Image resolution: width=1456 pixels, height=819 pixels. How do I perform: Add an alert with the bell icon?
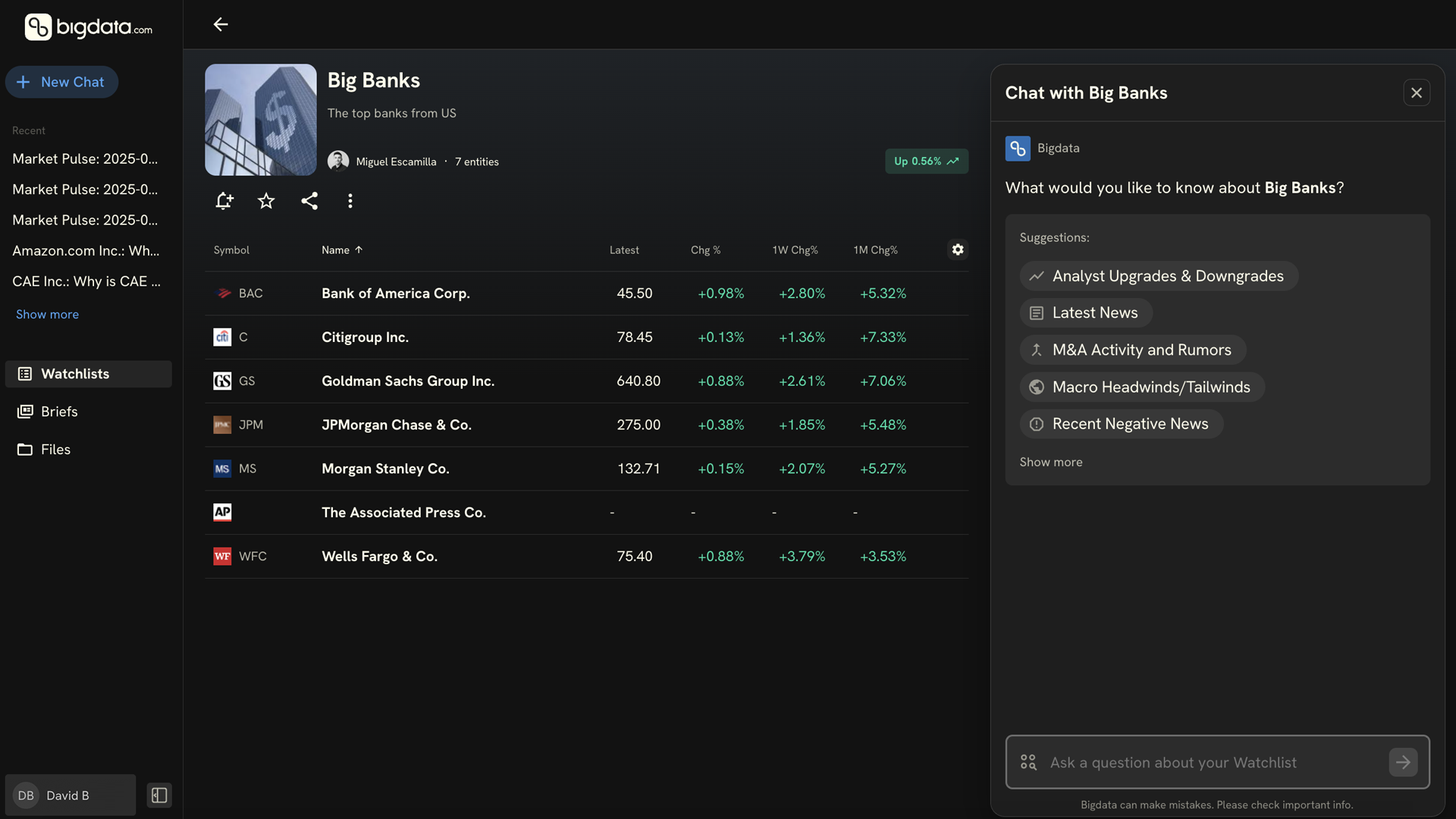pyautogui.click(x=224, y=201)
